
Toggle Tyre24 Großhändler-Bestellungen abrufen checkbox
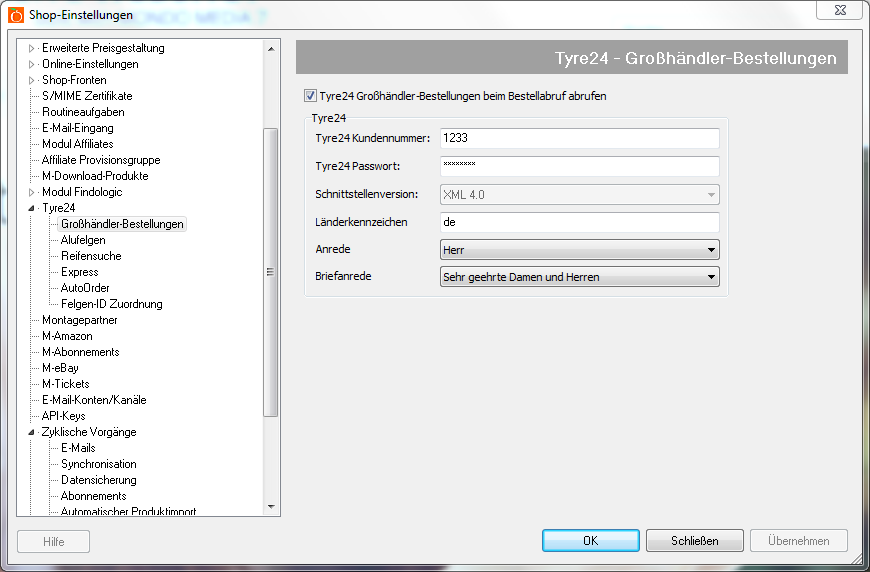(310, 97)
